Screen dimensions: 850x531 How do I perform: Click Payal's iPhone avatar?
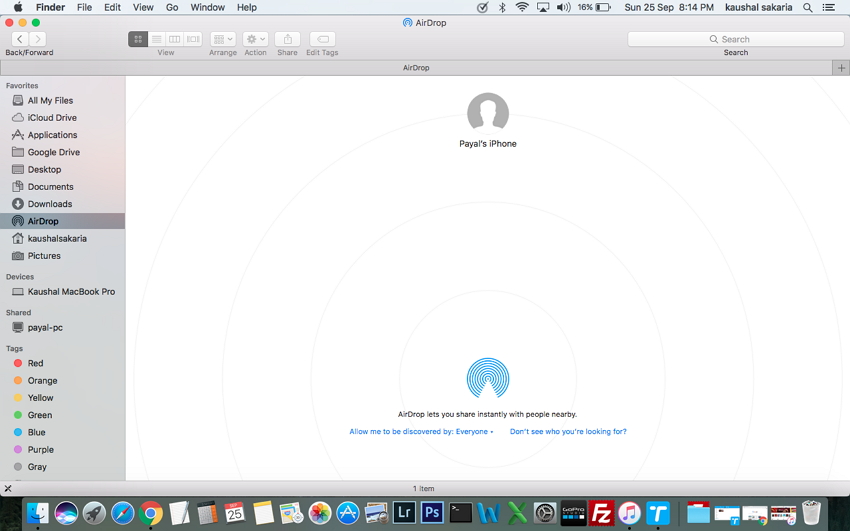(488, 113)
